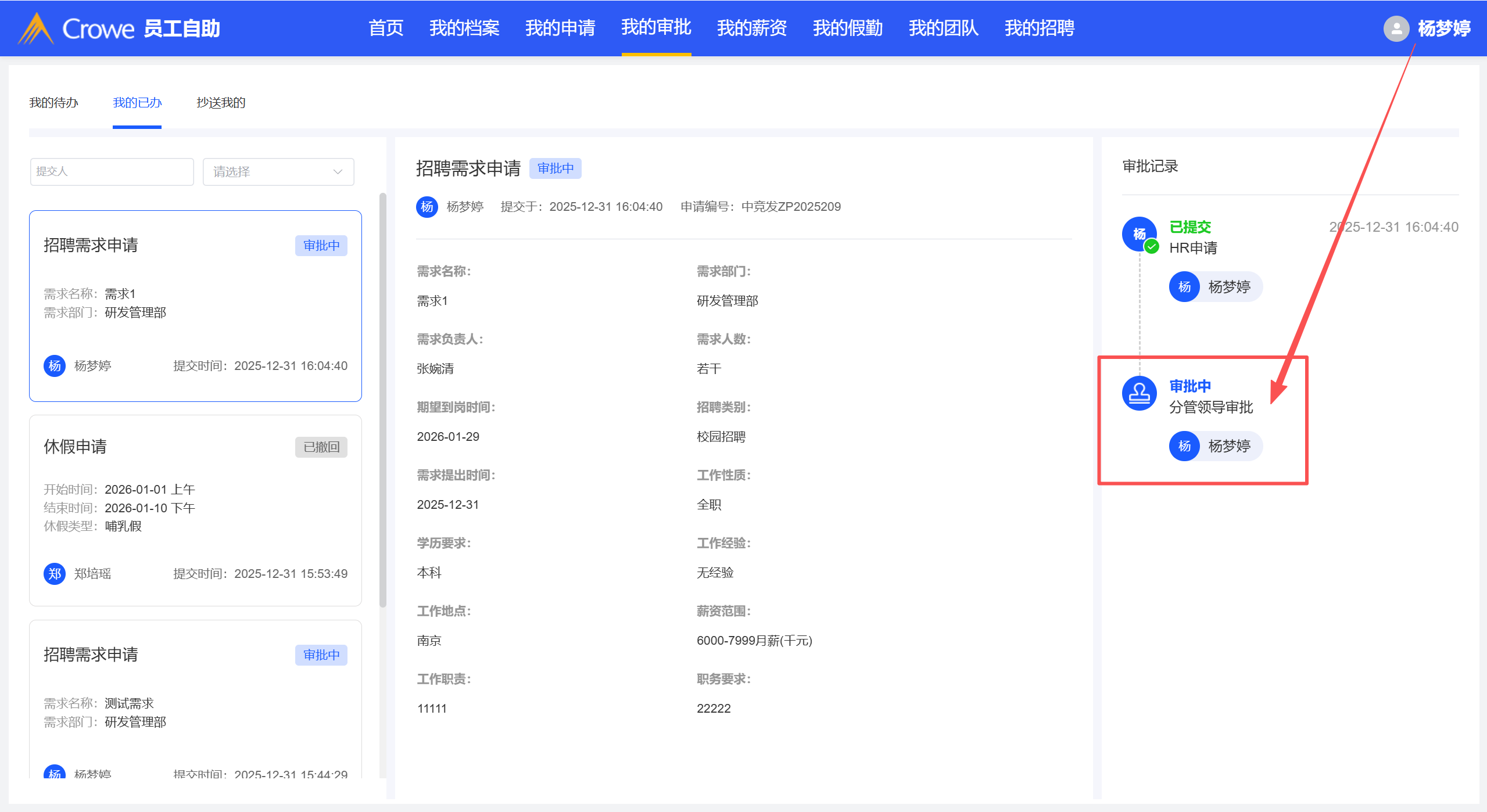Viewport: 1487px width, 812px height.
Task: Open 我的薪资 in top navigation
Action: tap(751, 28)
